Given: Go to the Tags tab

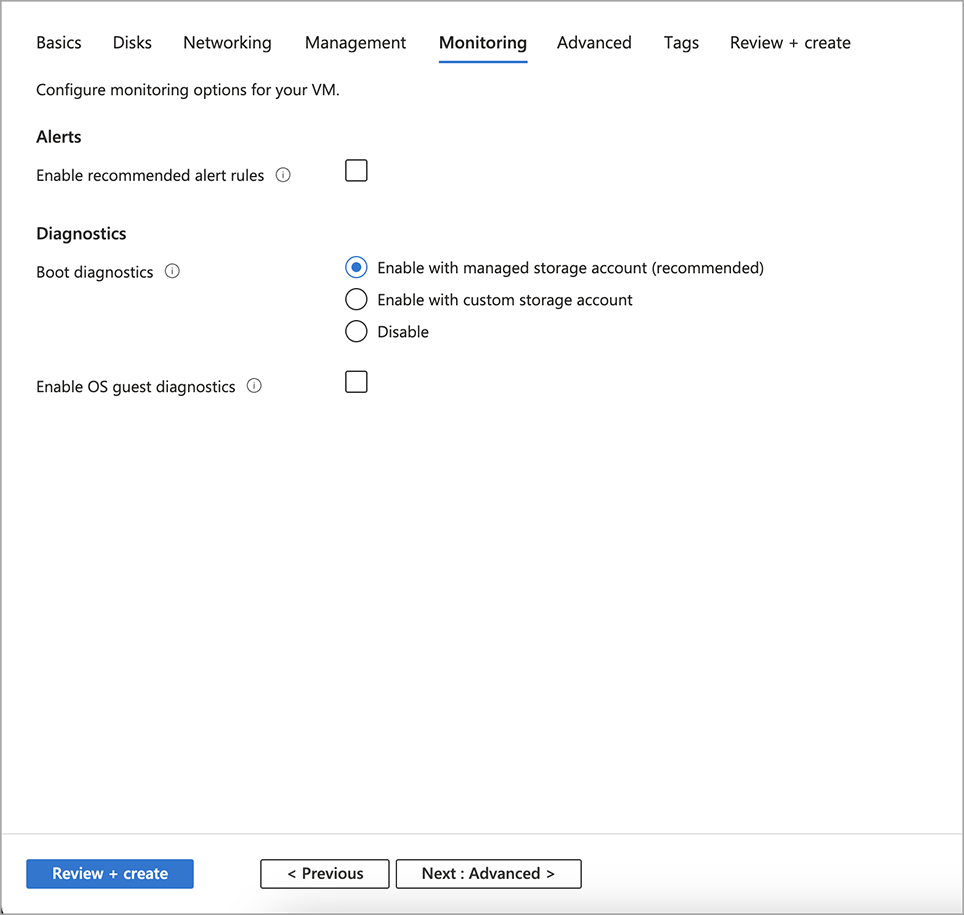Looking at the screenshot, I should tap(681, 43).
